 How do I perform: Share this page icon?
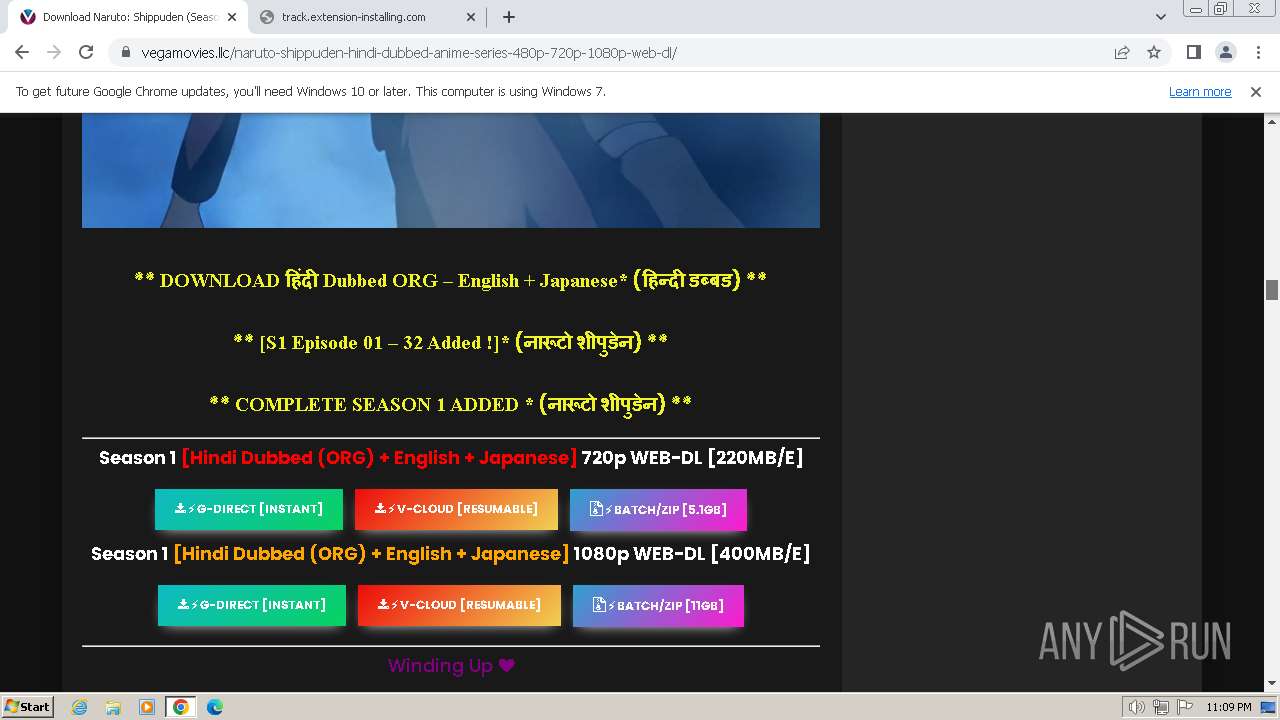click(1122, 52)
